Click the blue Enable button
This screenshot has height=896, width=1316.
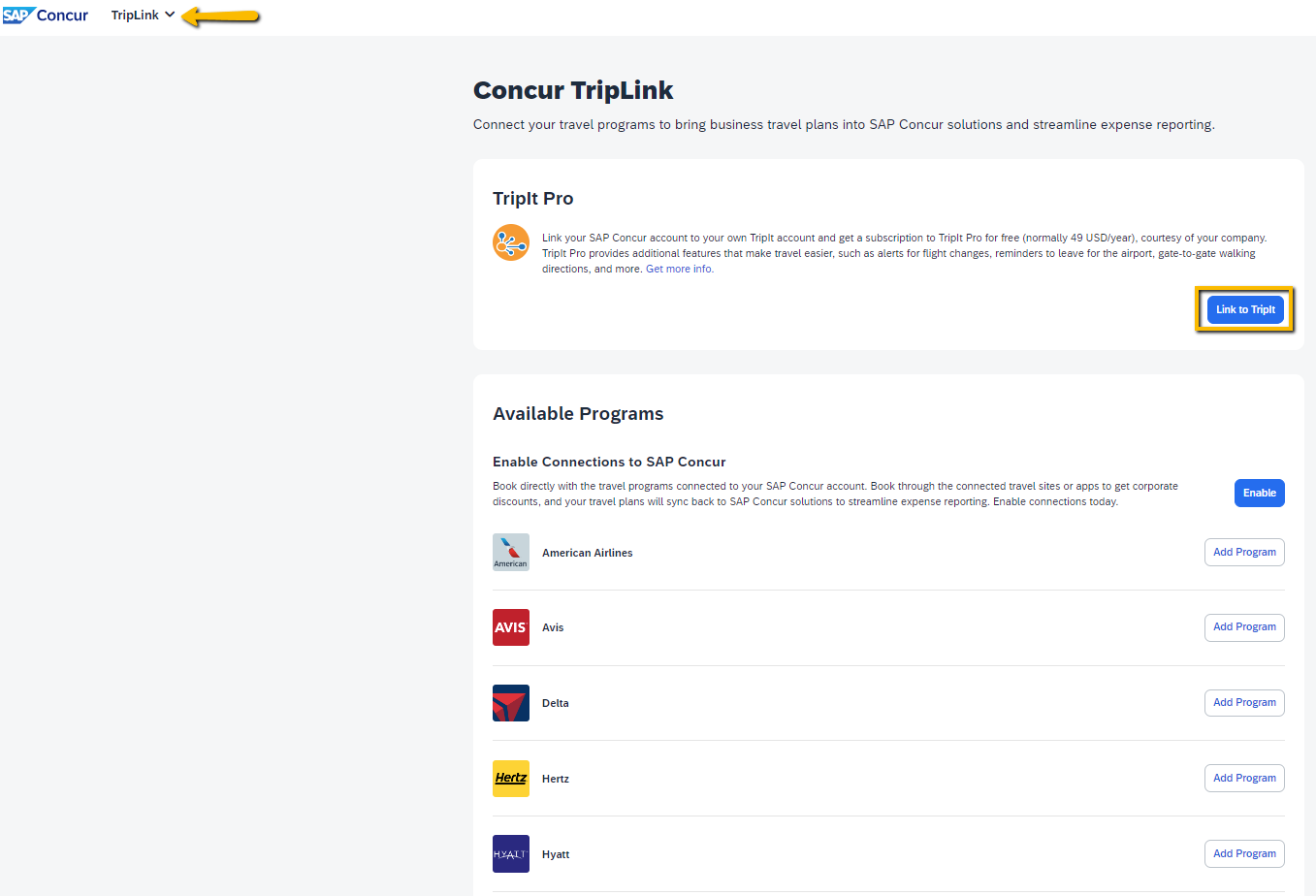tap(1260, 493)
